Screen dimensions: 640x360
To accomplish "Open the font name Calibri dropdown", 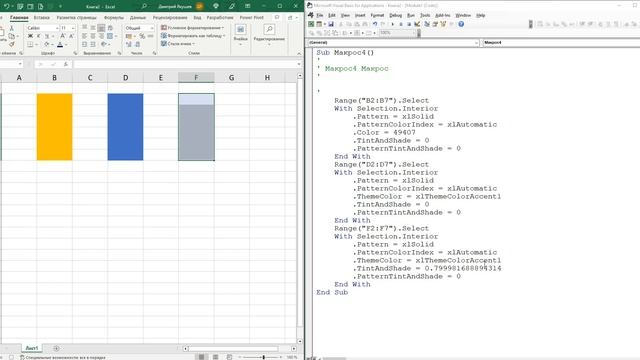I will [x=57, y=28].
